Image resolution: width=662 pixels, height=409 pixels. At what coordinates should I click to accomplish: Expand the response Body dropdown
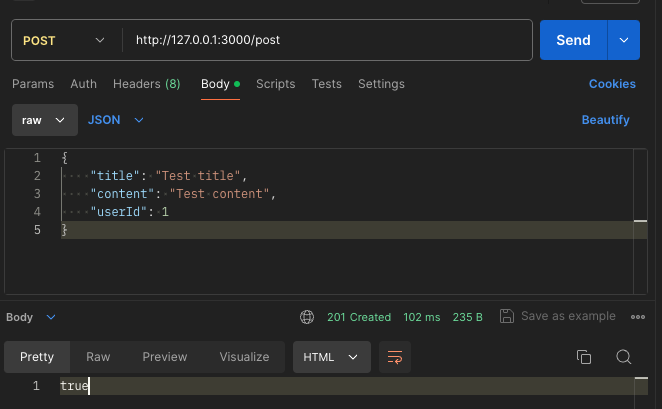click(x=31, y=317)
